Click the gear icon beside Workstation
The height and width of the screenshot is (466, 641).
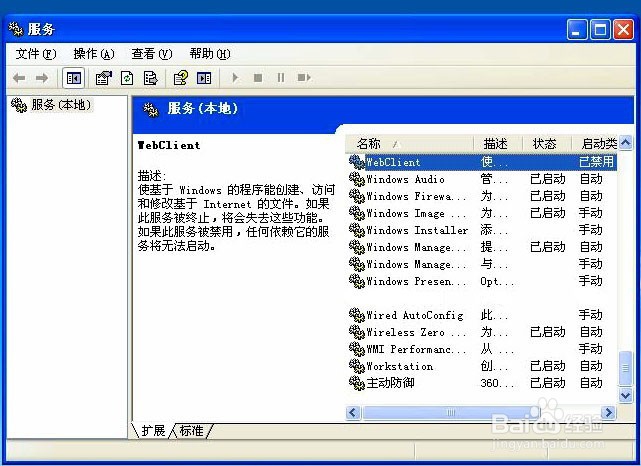[356, 366]
